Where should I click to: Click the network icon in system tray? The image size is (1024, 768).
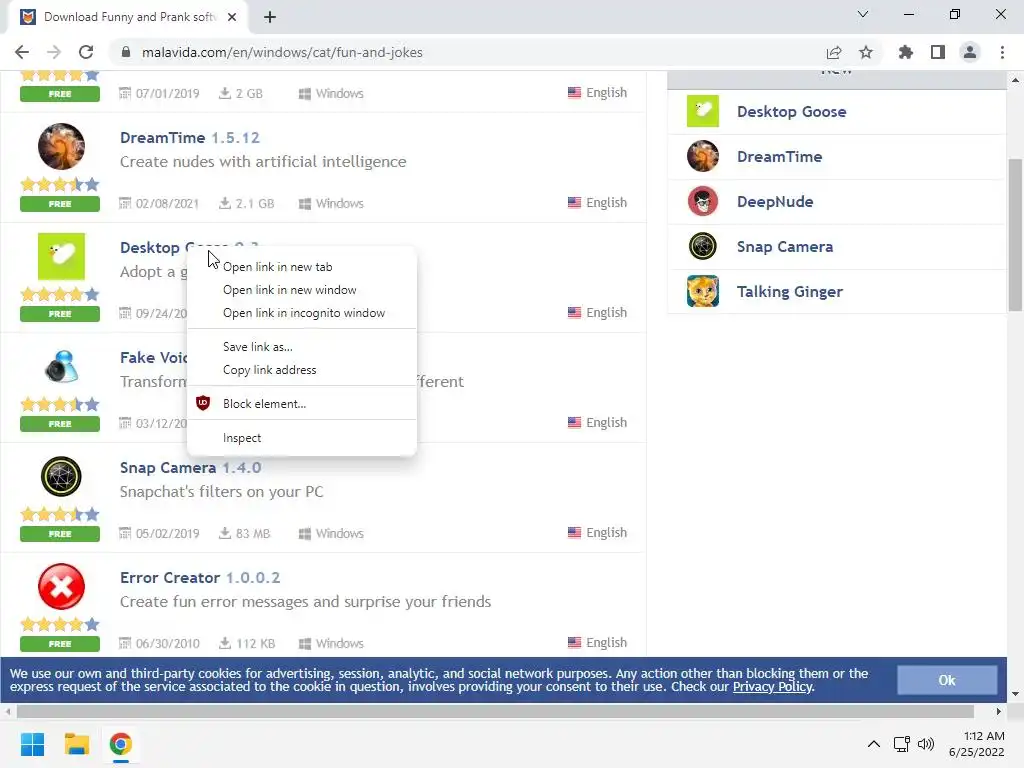pos(902,744)
